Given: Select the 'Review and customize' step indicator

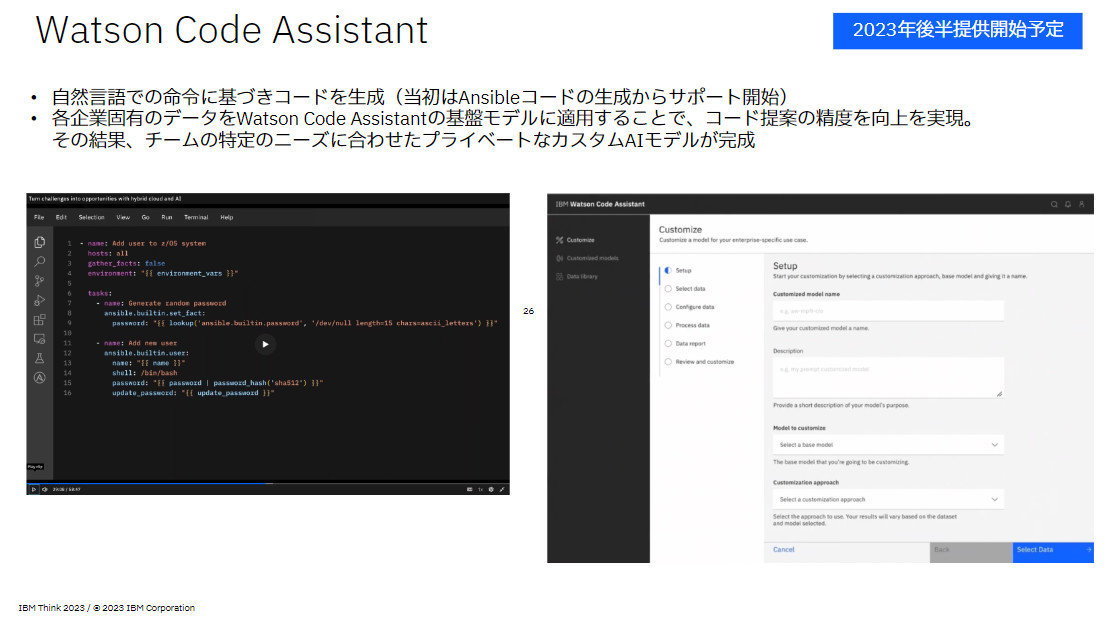Looking at the screenshot, I should point(668,362).
